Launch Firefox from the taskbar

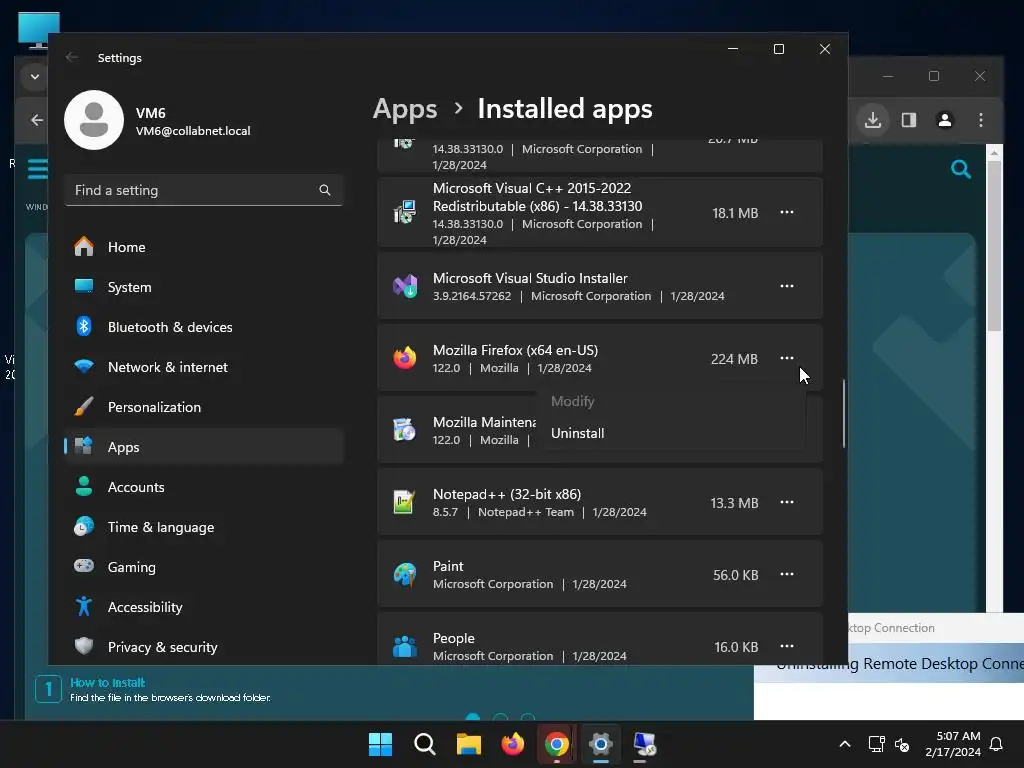[513, 744]
